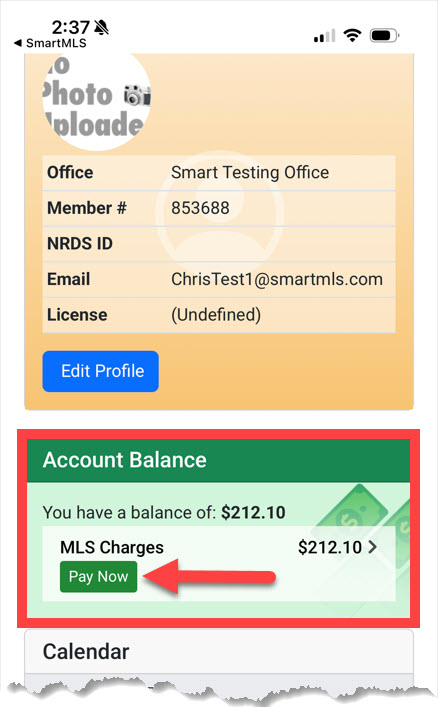Tap the battery status icon
The width and height of the screenshot is (438, 707).
pos(384,35)
